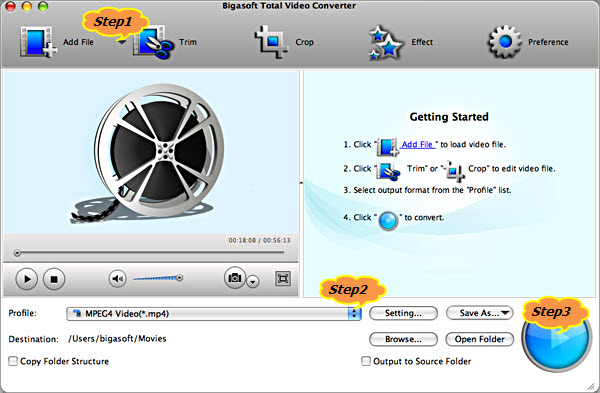This screenshot has height=393, width=600.
Task: Enable Copy Folder Structure checkbox
Action: tap(13, 361)
